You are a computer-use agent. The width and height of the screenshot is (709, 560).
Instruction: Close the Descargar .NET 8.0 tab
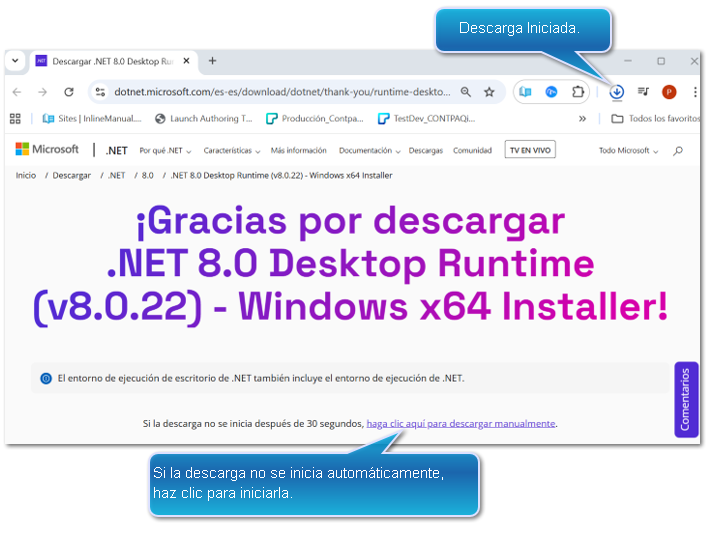pos(186,61)
